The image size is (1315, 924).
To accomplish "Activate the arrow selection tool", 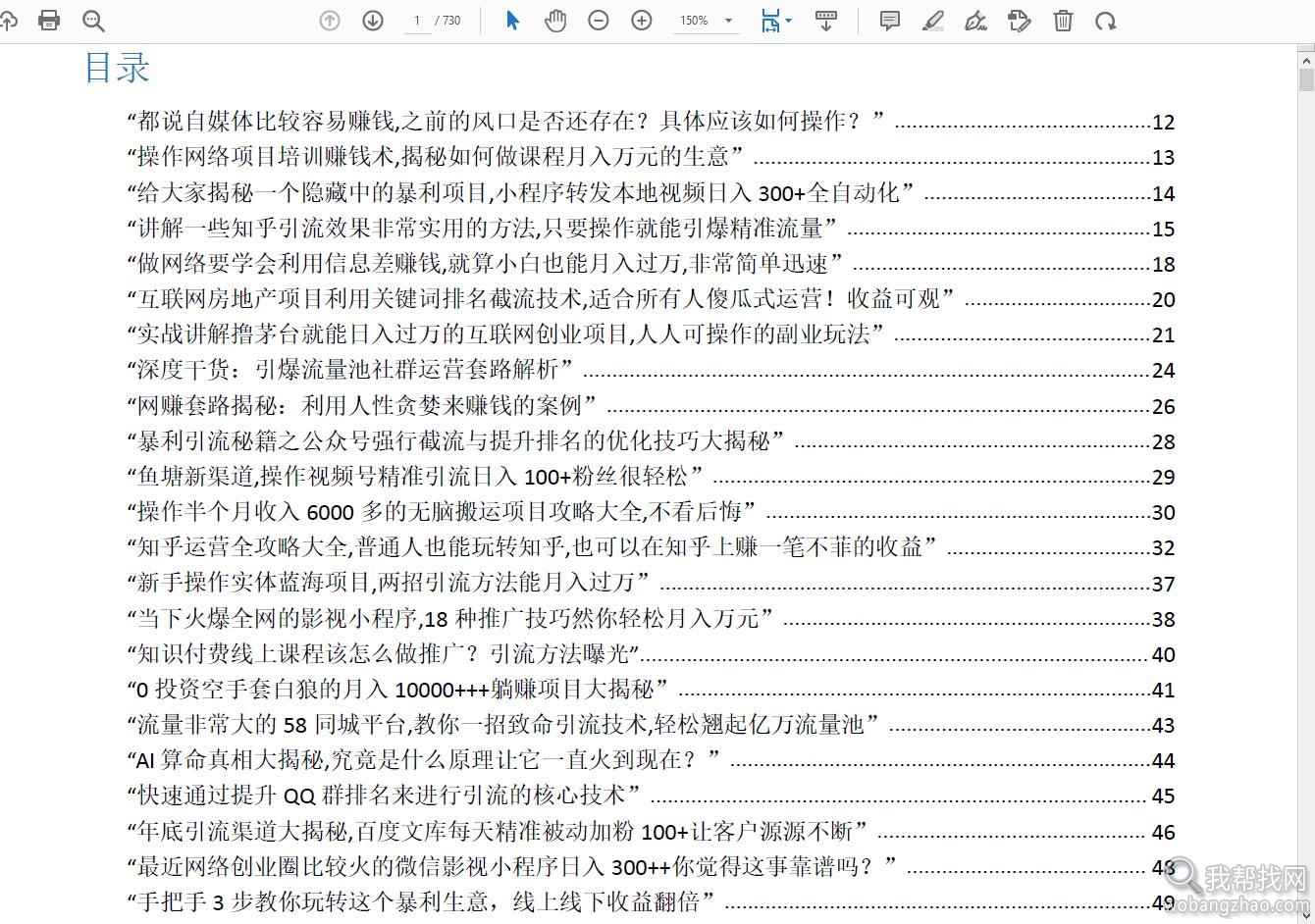I will [x=512, y=20].
